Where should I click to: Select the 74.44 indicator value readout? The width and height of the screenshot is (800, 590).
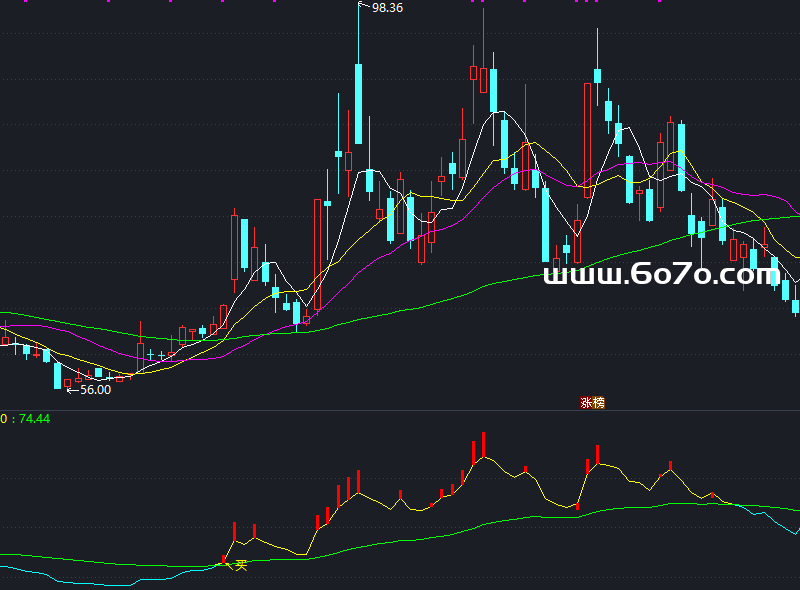(x=34, y=419)
